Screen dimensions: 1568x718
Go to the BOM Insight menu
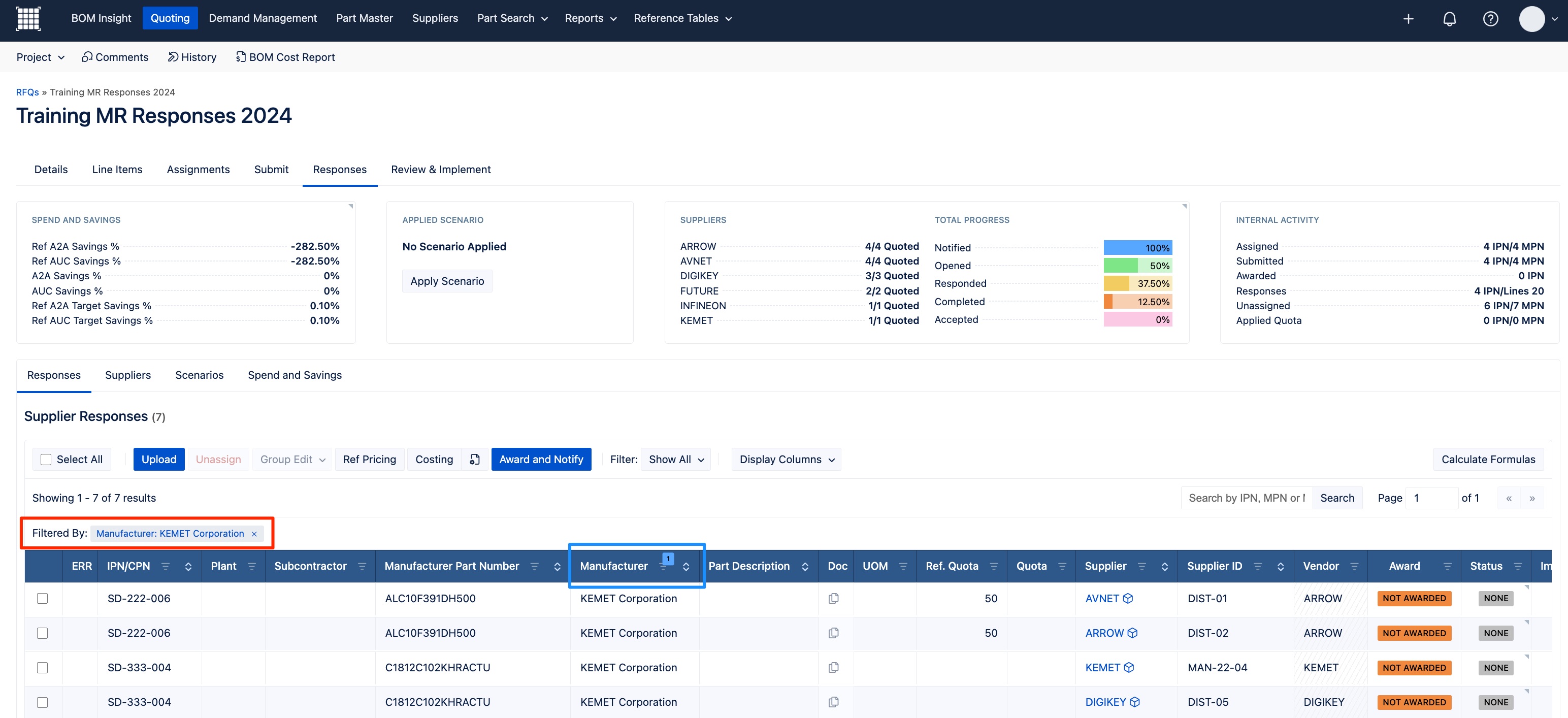[101, 18]
